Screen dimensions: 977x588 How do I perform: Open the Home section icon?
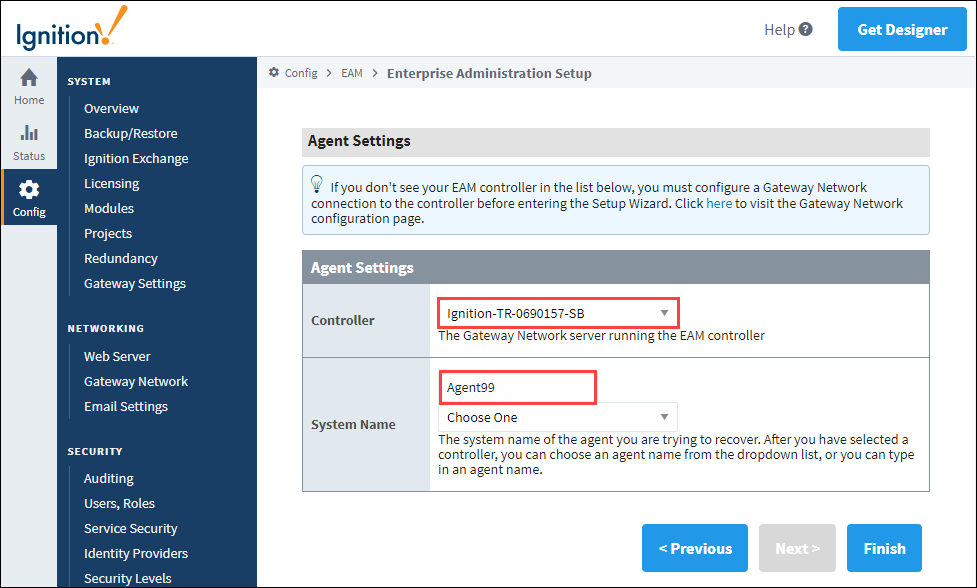point(29,78)
